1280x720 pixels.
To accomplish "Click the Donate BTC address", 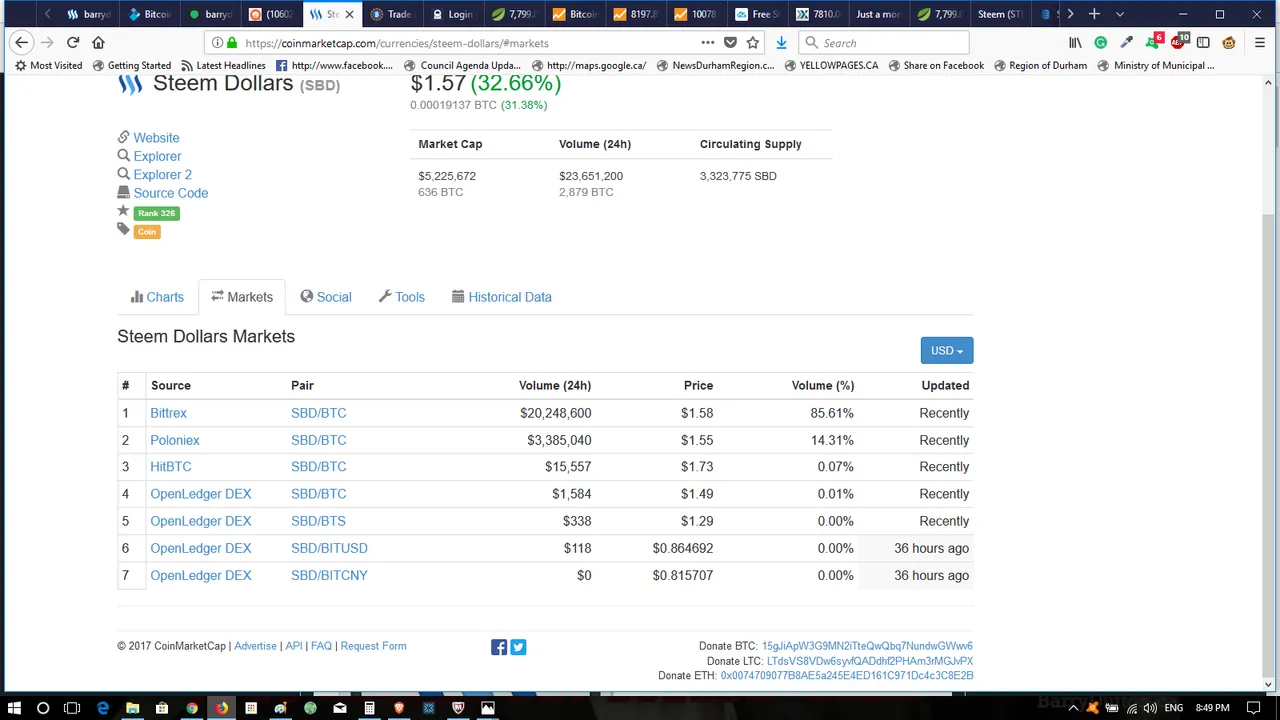I will point(867,646).
